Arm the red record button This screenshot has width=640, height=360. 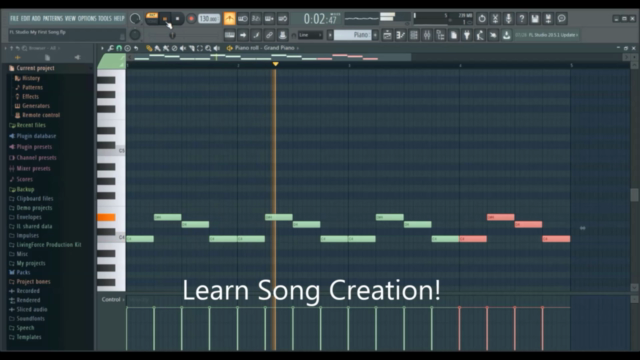point(191,19)
